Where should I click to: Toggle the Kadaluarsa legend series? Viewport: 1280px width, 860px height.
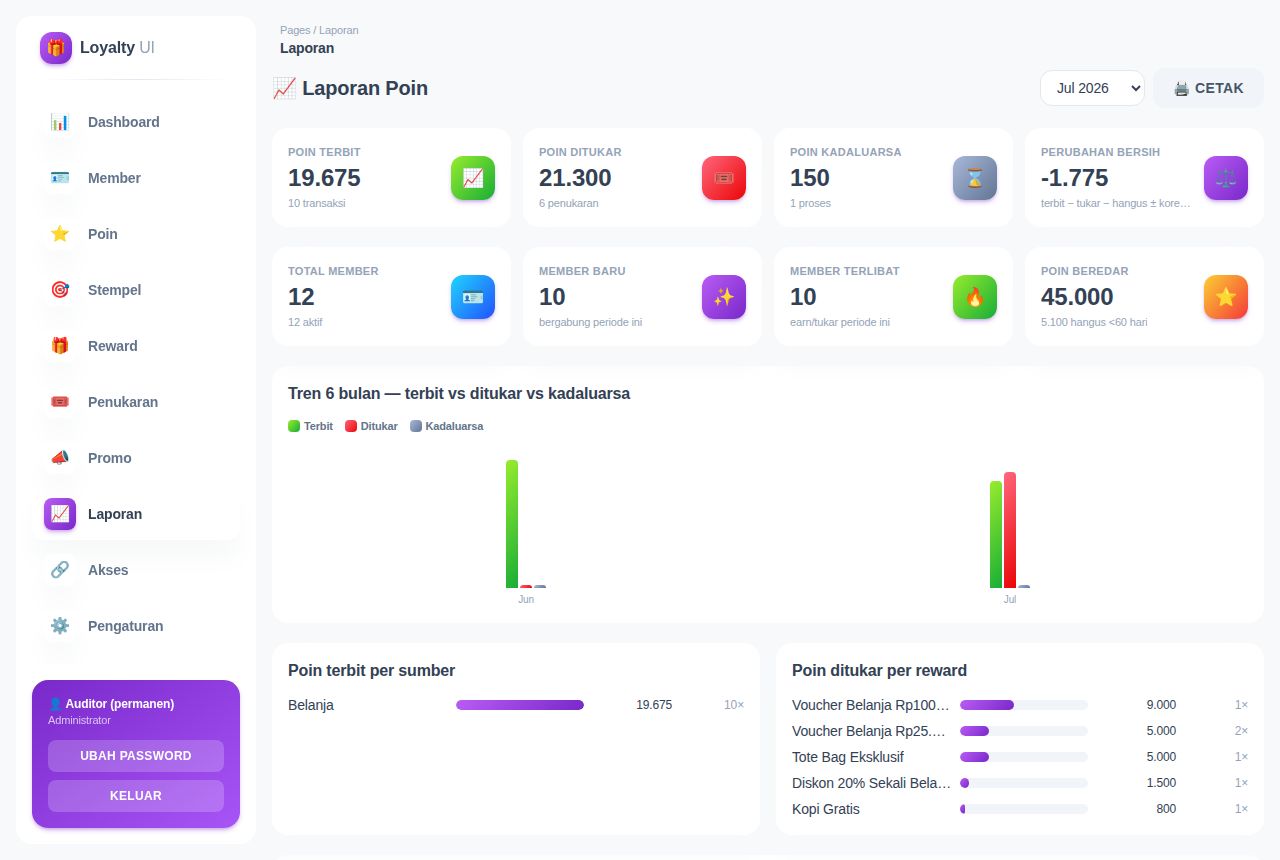pyautogui.click(x=447, y=426)
